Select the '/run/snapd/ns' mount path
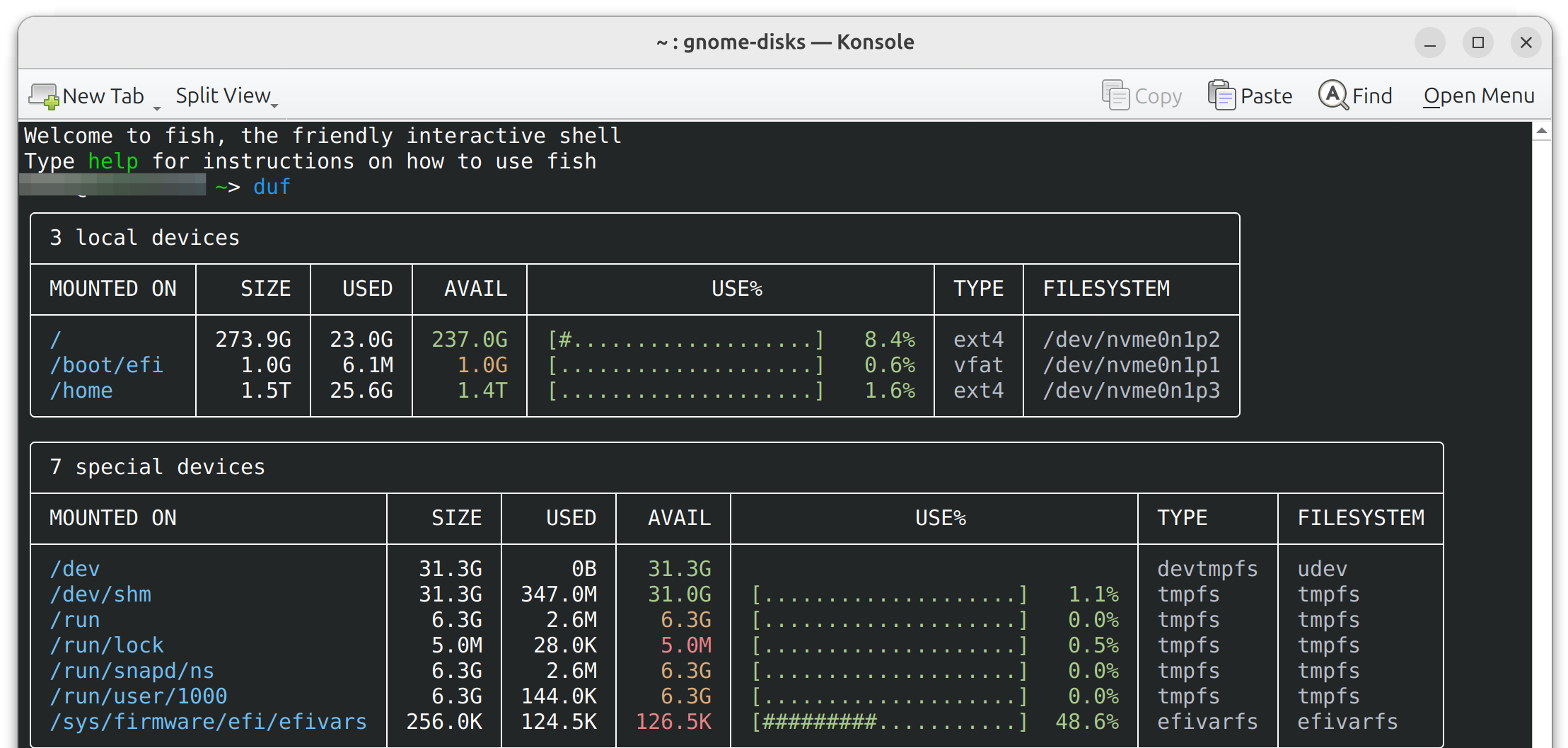This screenshot has height=748, width=1568. 132,671
